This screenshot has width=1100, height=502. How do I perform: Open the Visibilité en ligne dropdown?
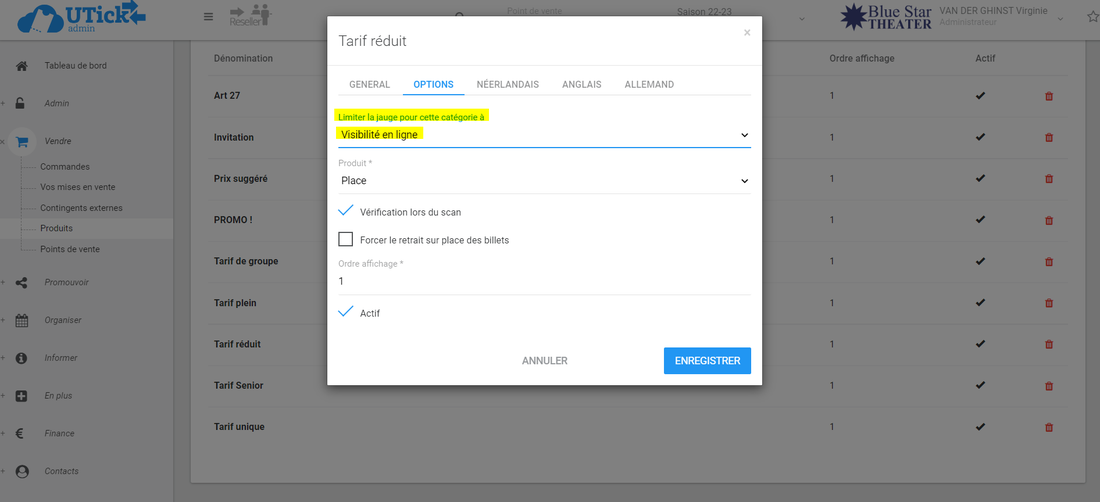(544, 135)
